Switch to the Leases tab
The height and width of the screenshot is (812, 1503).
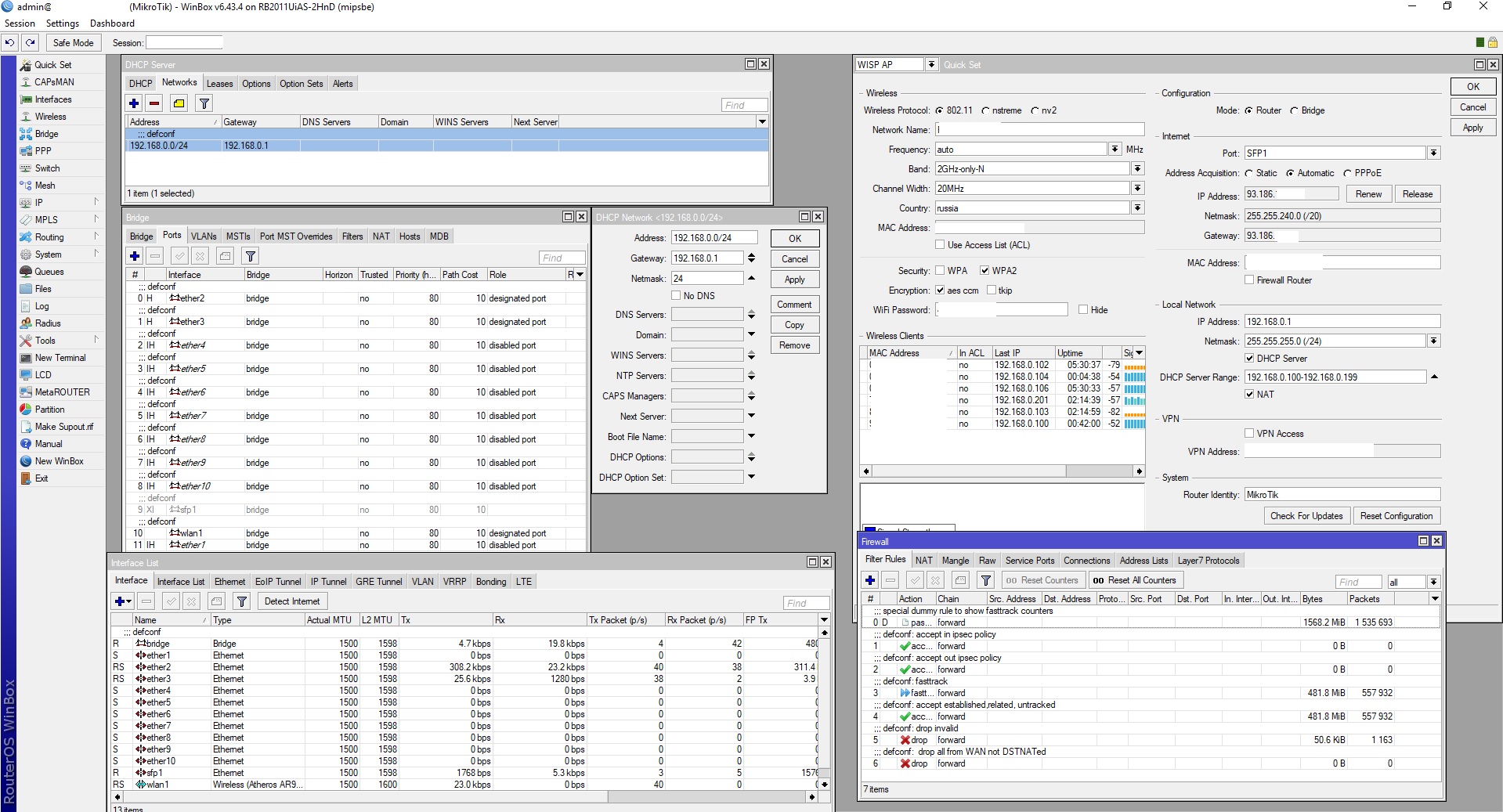(x=219, y=84)
